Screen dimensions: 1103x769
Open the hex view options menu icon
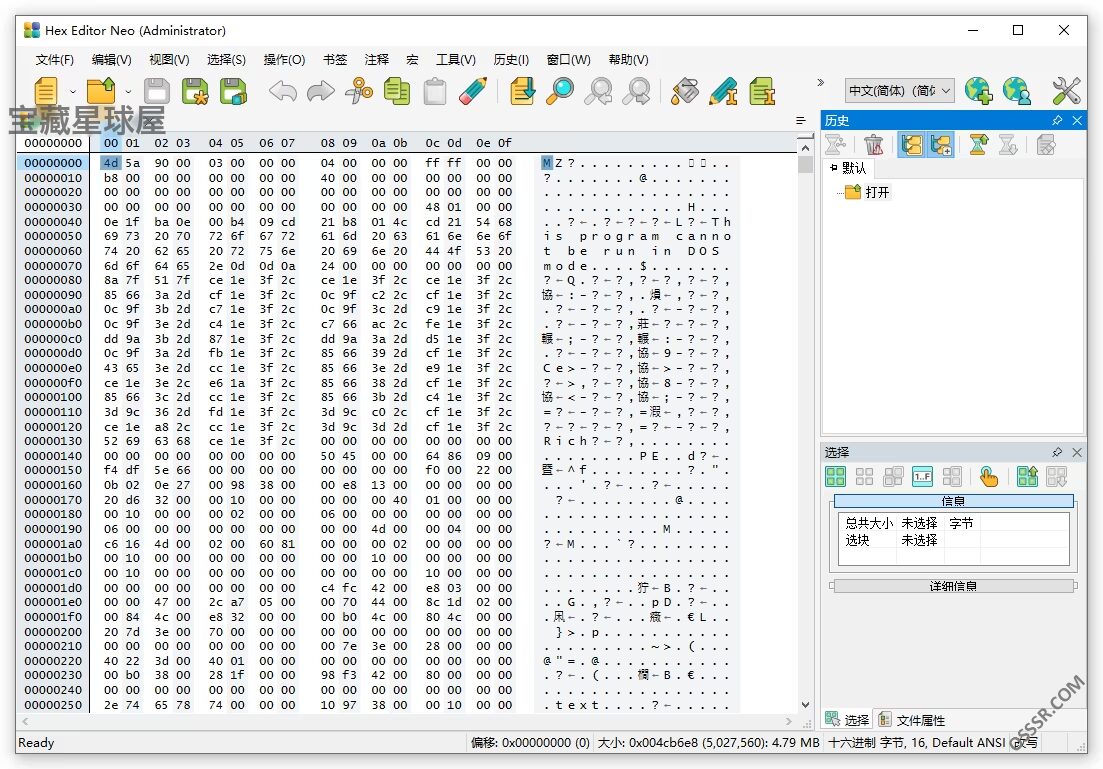pyautogui.click(x=801, y=120)
